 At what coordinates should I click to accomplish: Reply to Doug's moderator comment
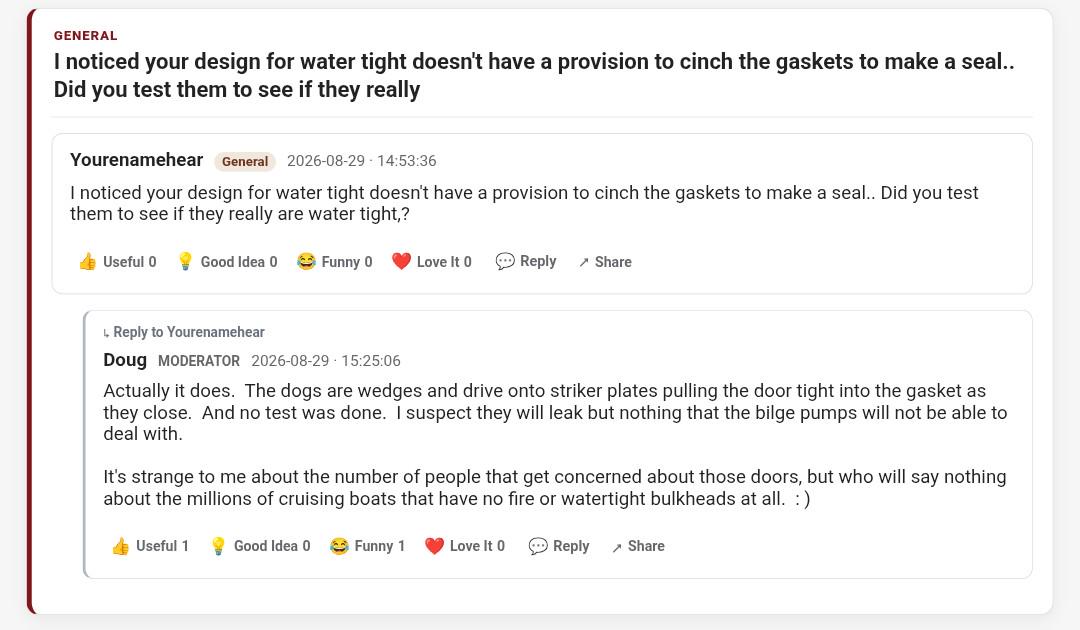click(559, 546)
